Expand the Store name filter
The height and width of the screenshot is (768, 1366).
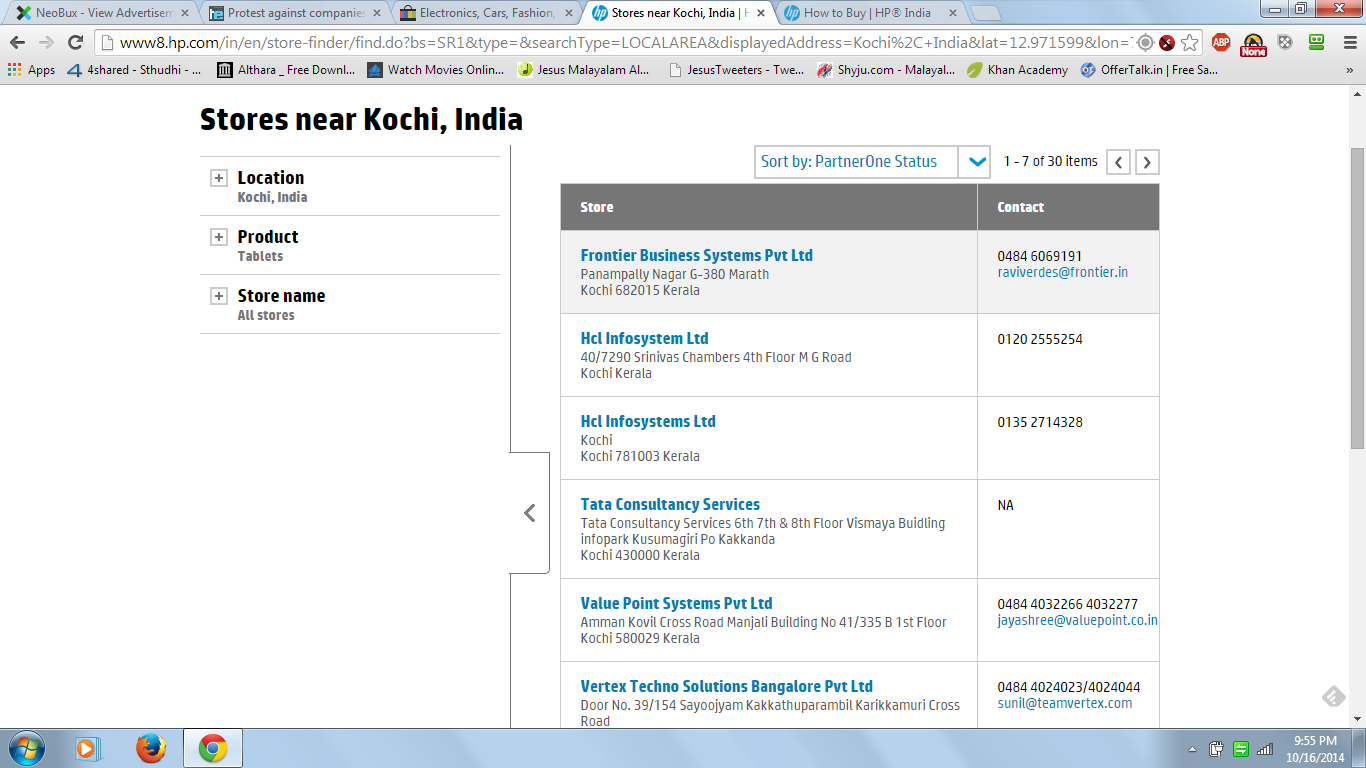point(218,296)
